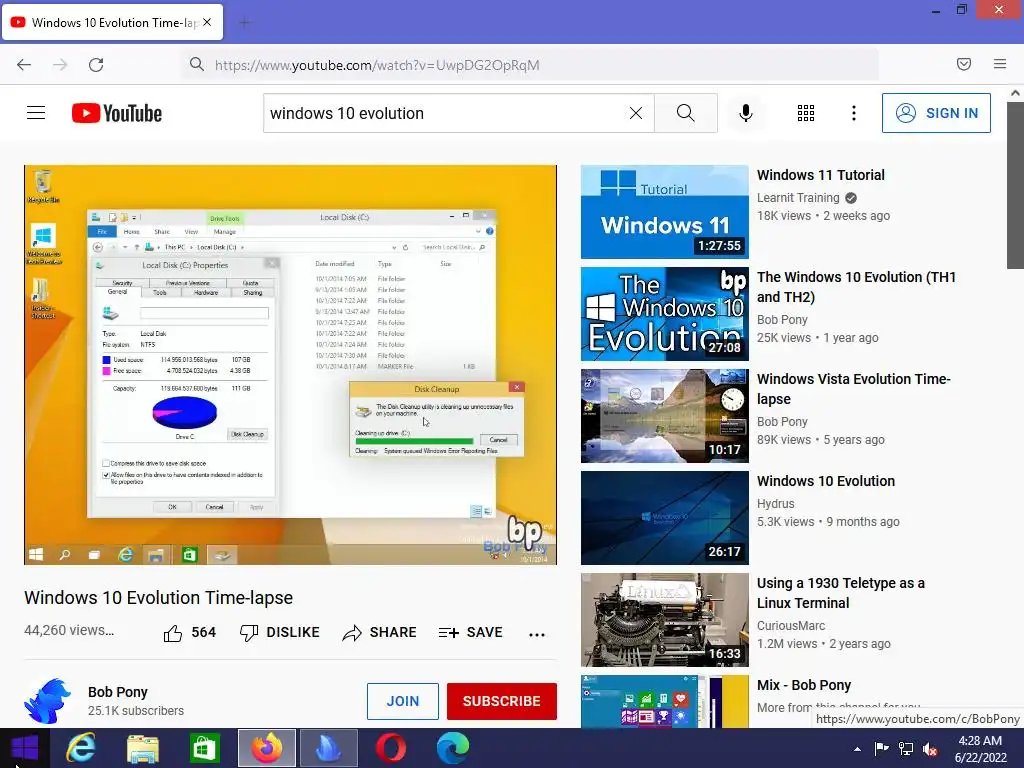This screenshot has height=768, width=1024.
Task: Open more actions ellipsis below video
Action: click(537, 634)
